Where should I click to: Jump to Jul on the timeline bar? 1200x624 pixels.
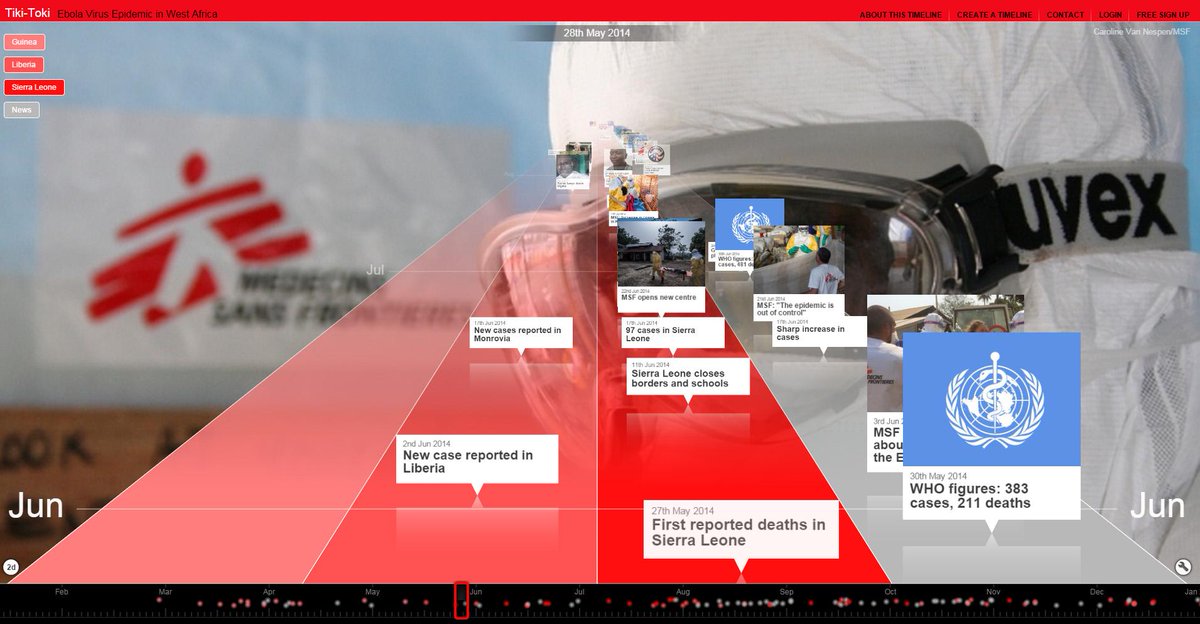[579, 592]
